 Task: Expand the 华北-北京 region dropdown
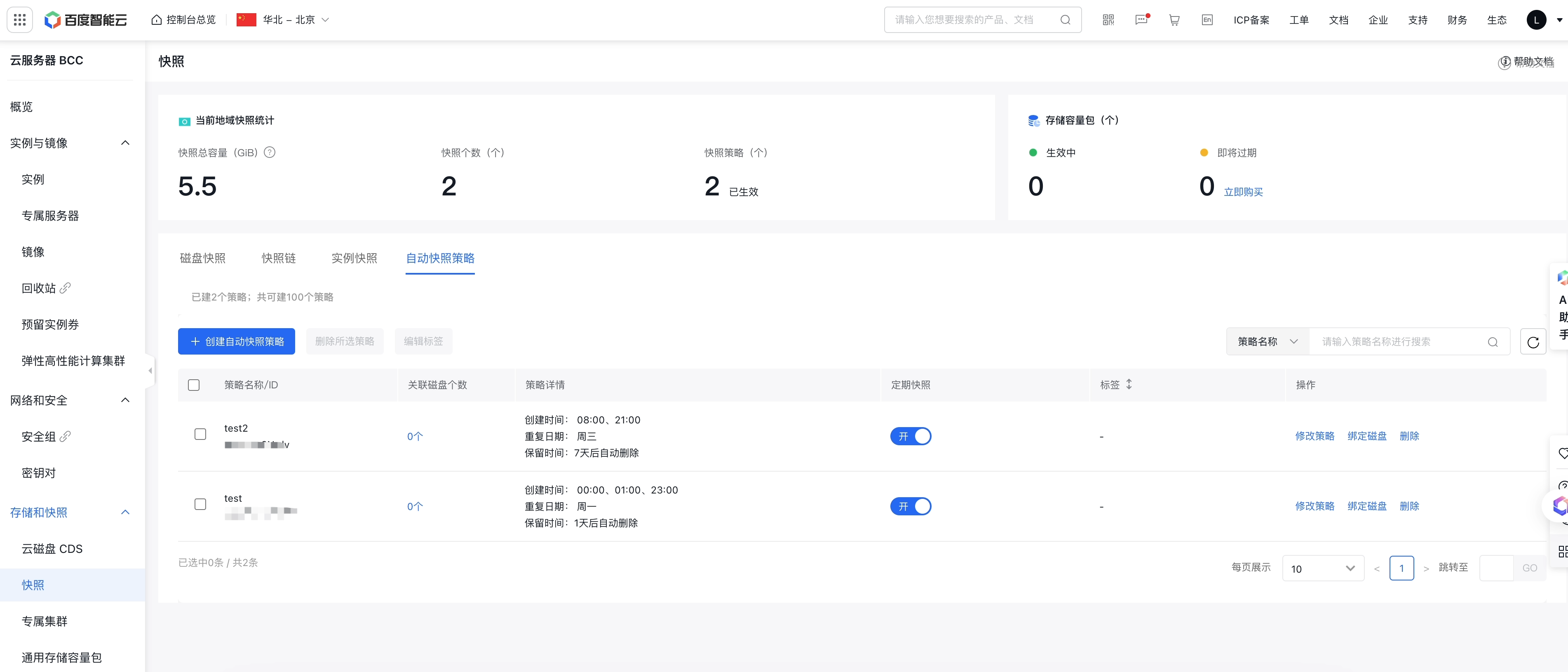[x=283, y=20]
